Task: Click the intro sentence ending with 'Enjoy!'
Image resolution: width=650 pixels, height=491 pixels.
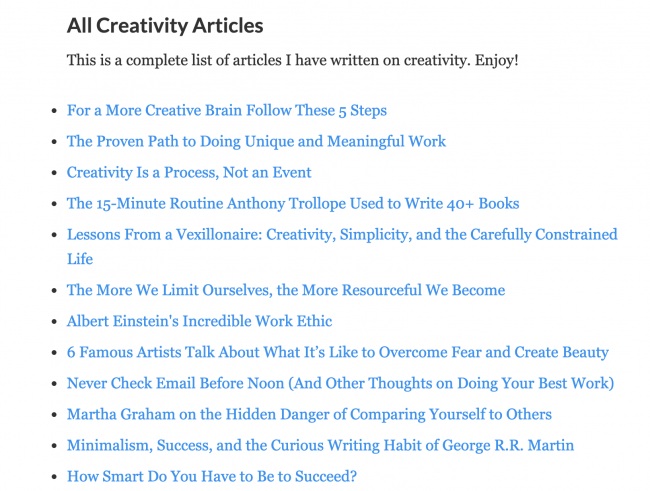Action: tap(292, 61)
